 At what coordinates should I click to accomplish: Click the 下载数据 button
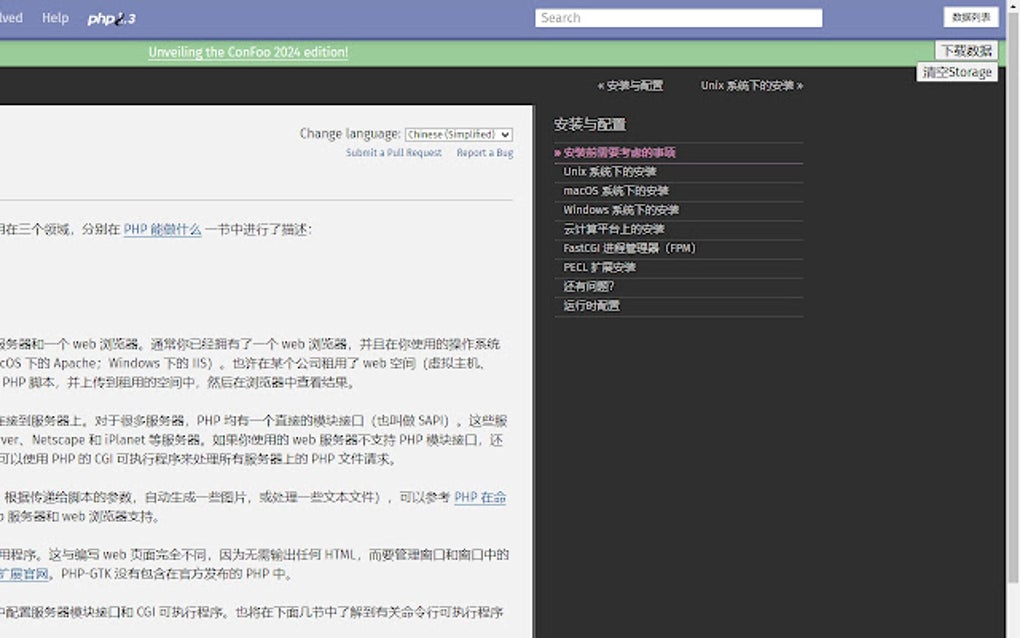(x=959, y=49)
